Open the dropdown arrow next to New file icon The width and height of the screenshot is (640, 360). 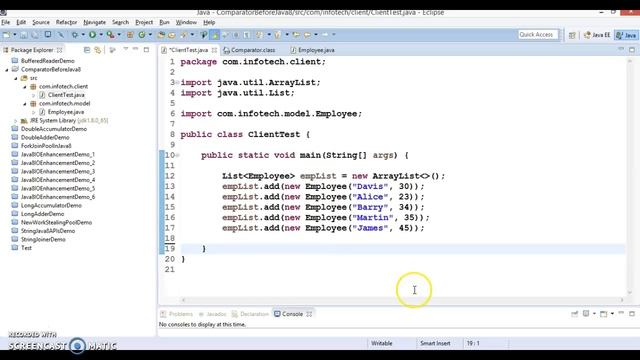point(14,35)
